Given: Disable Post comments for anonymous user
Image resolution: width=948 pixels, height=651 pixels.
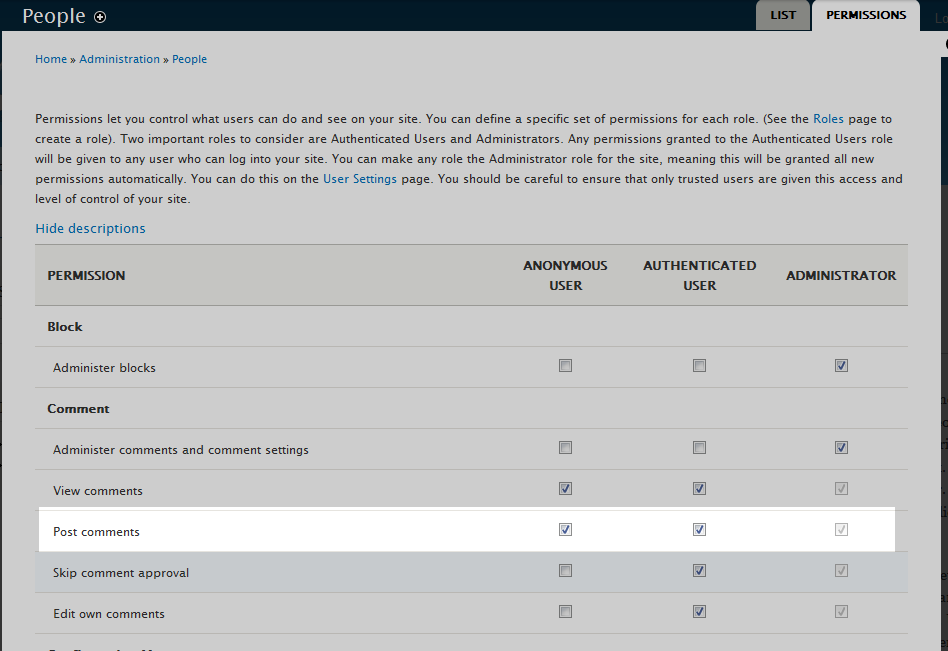Looking at the screenshot, I should 565,530.
